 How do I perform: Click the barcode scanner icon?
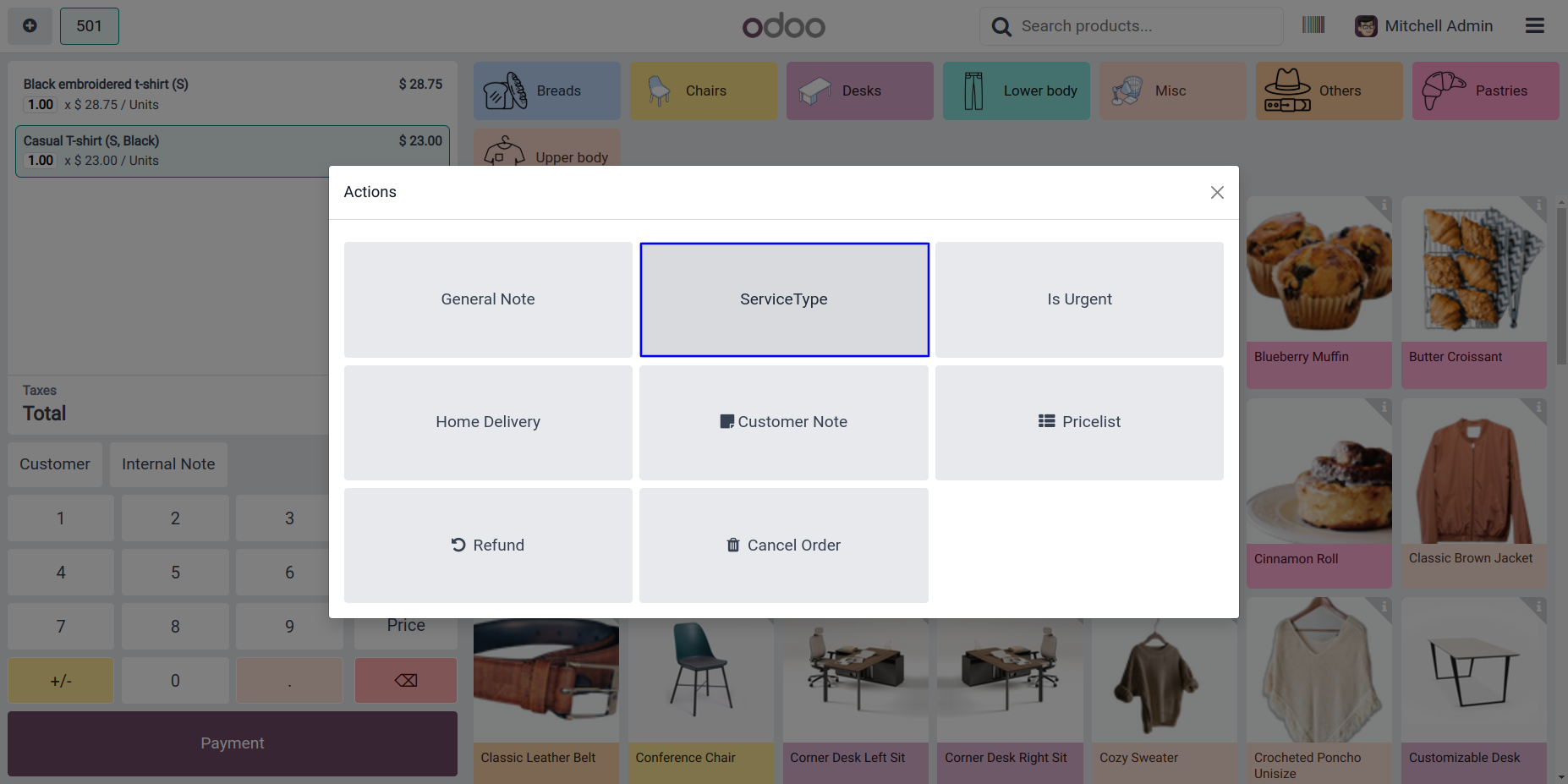click(x=1313, y=25)
